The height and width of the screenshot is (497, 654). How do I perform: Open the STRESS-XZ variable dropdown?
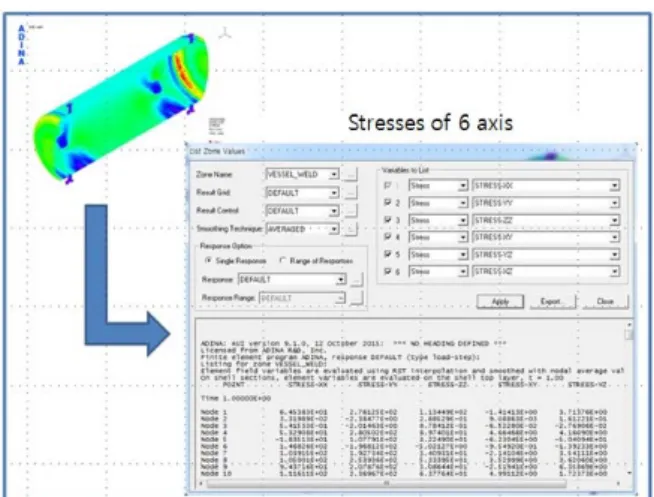(546, 271)
